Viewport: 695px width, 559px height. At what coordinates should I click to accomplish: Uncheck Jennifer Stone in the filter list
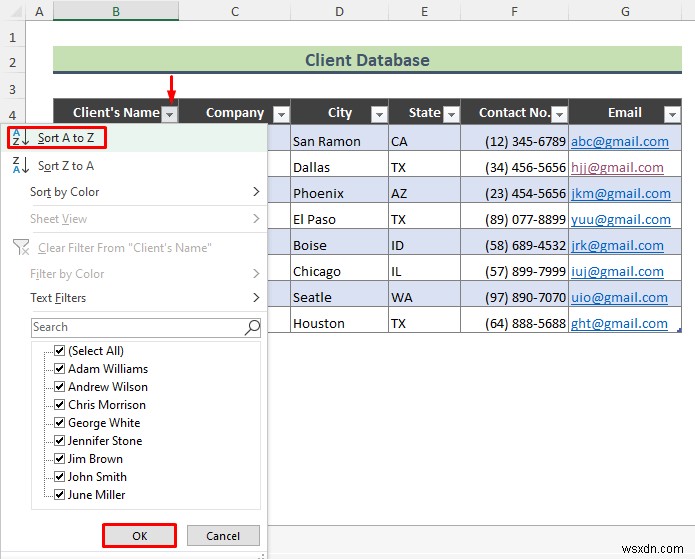59,440
